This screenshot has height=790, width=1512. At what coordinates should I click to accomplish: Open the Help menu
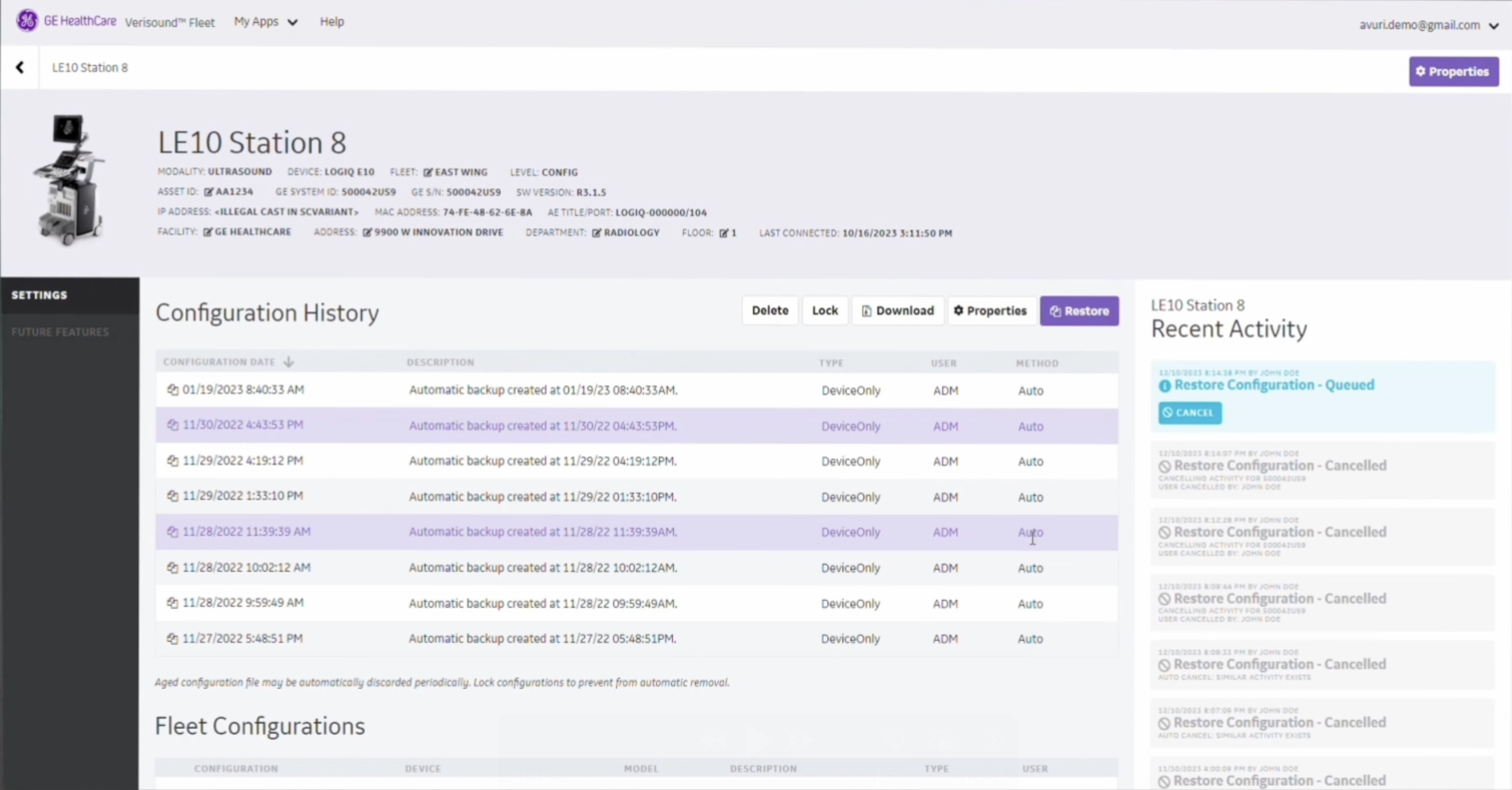(x=332, y=22)
